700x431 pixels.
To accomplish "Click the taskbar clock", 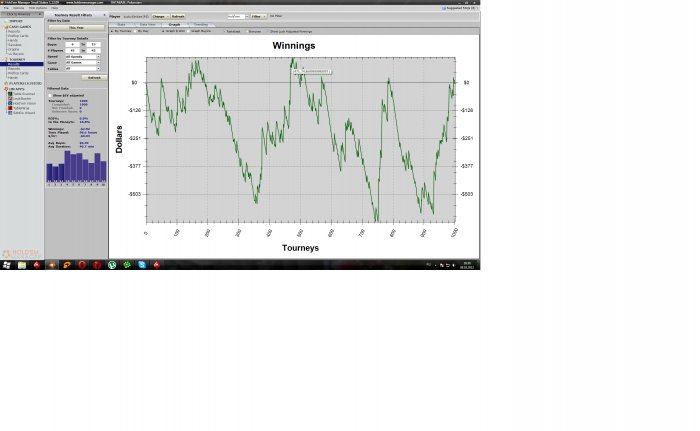I will [x=467, y=265].
